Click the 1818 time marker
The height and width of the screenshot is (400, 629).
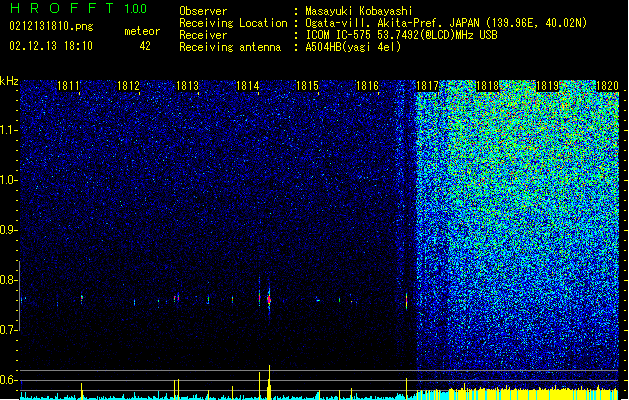[487, 86]
